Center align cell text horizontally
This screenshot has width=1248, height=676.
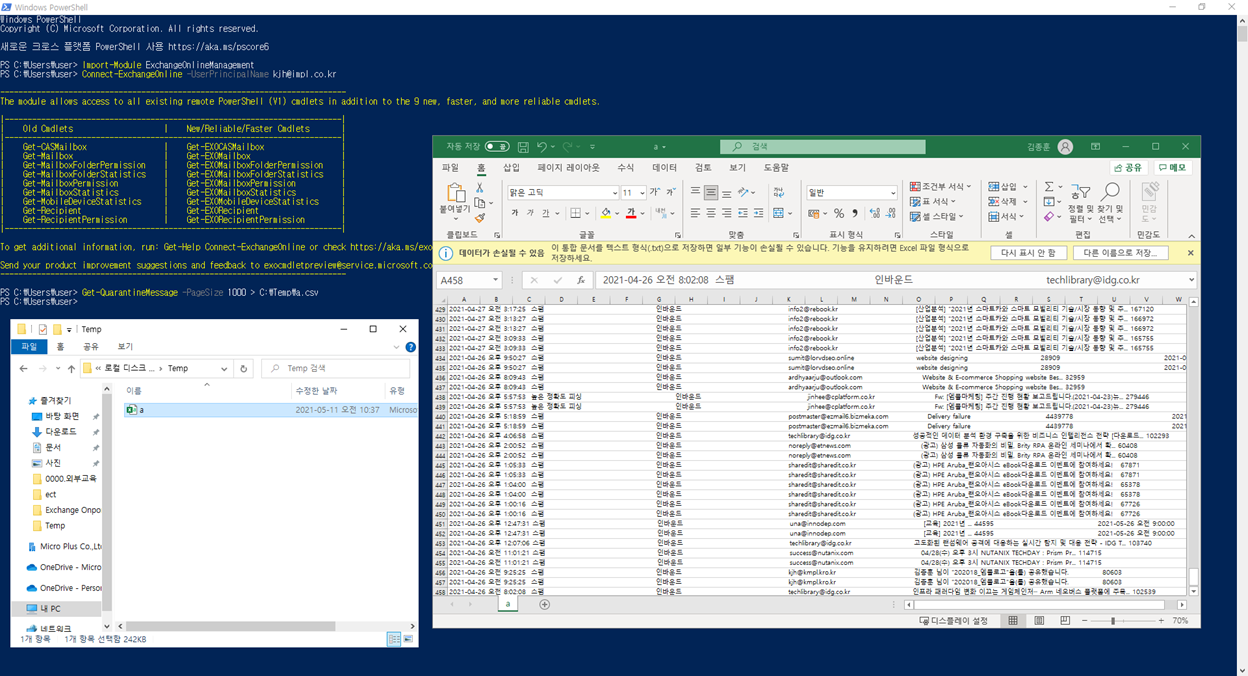(711, 213)
